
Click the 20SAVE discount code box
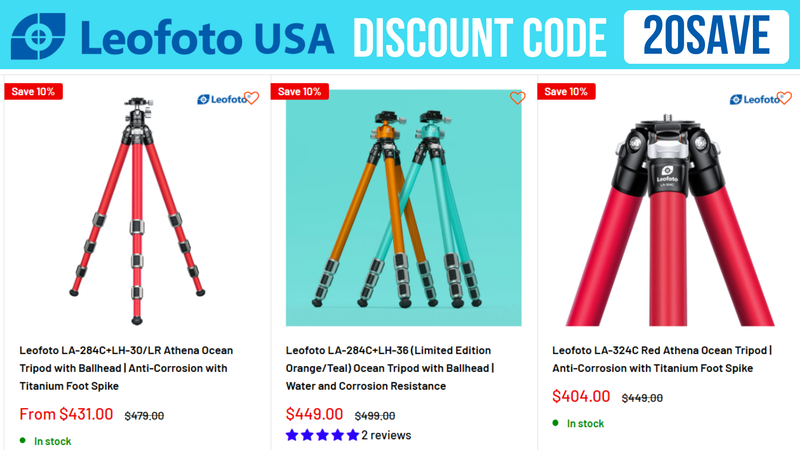click(706, 36)
